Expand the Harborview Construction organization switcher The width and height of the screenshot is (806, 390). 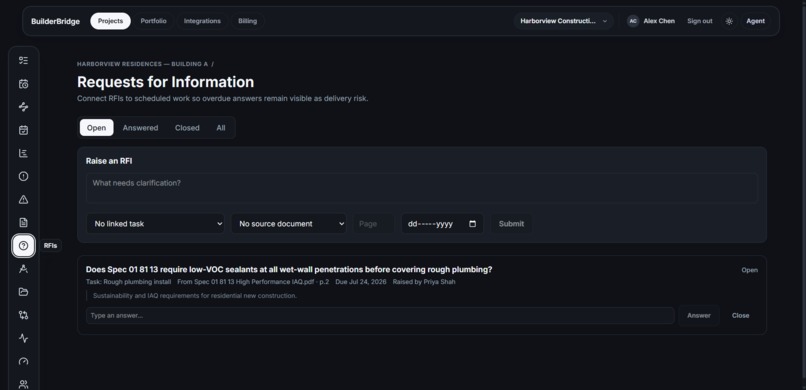[x=563, y=21]
